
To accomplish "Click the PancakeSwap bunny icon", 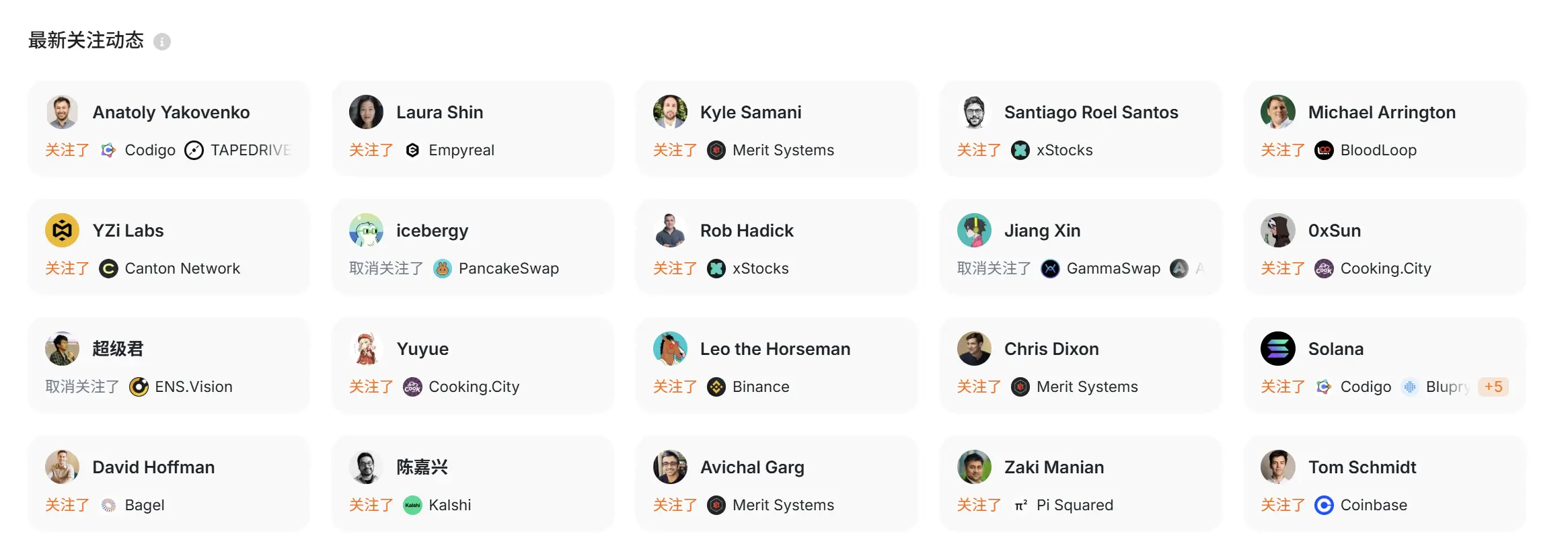I will [442, 268].
